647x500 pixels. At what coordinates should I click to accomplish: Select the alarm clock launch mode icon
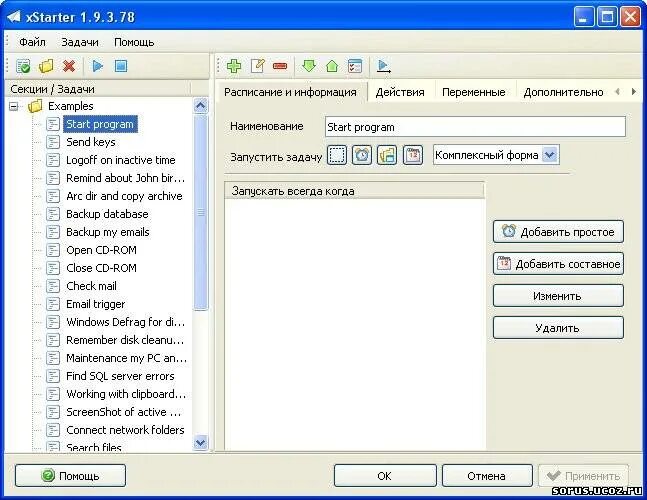(x=362, y=156)
